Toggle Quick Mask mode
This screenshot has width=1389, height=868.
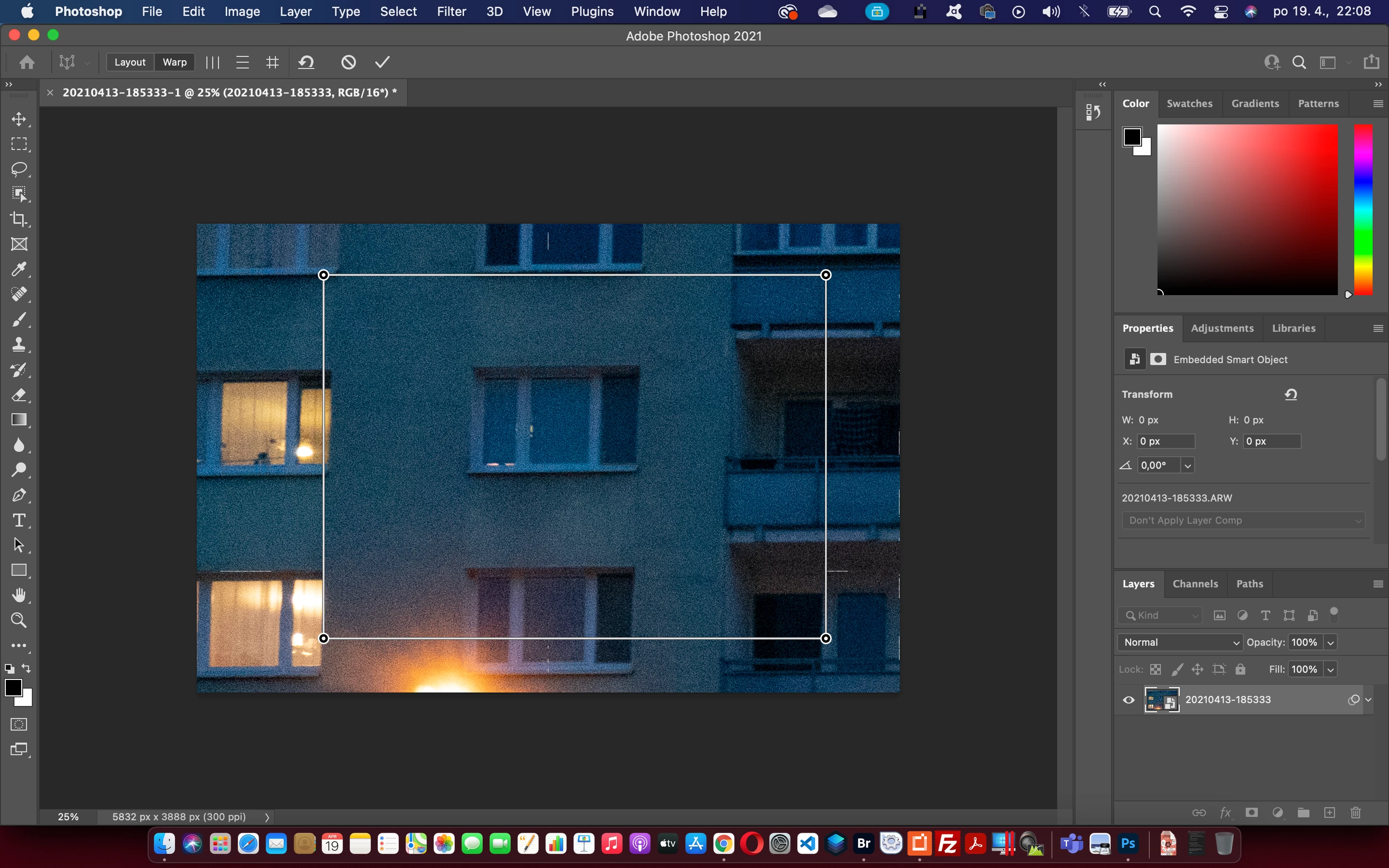point(19,724)
